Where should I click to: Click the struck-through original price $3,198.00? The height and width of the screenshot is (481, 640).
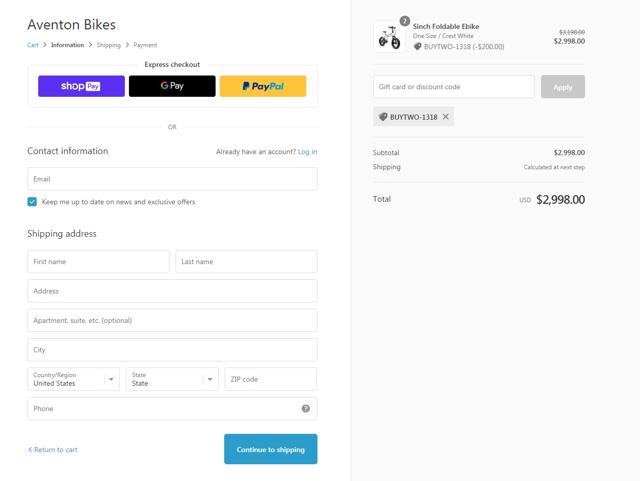[572, 32]
